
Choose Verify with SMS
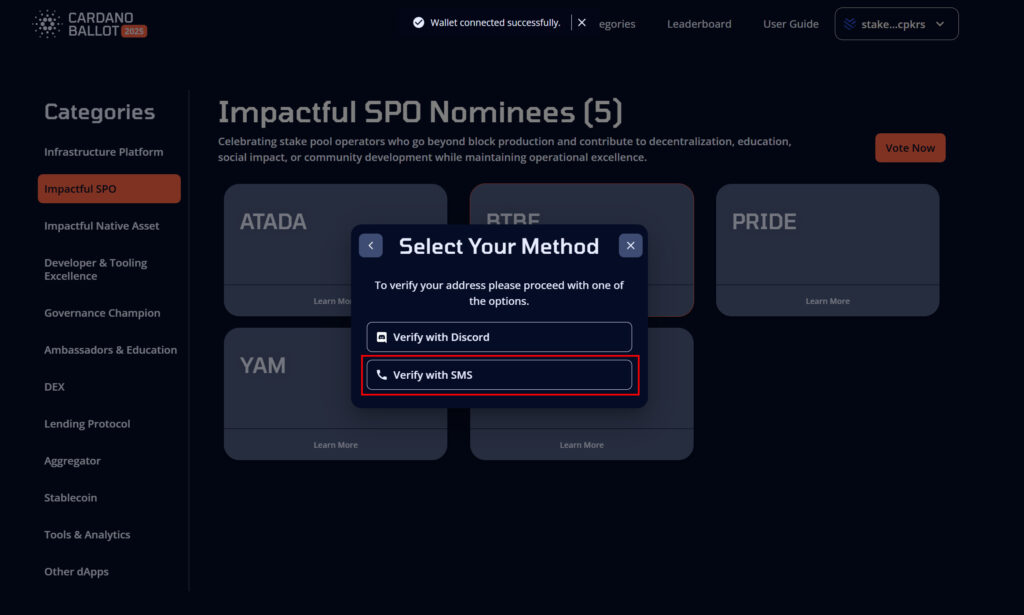[x=499, y=375]
